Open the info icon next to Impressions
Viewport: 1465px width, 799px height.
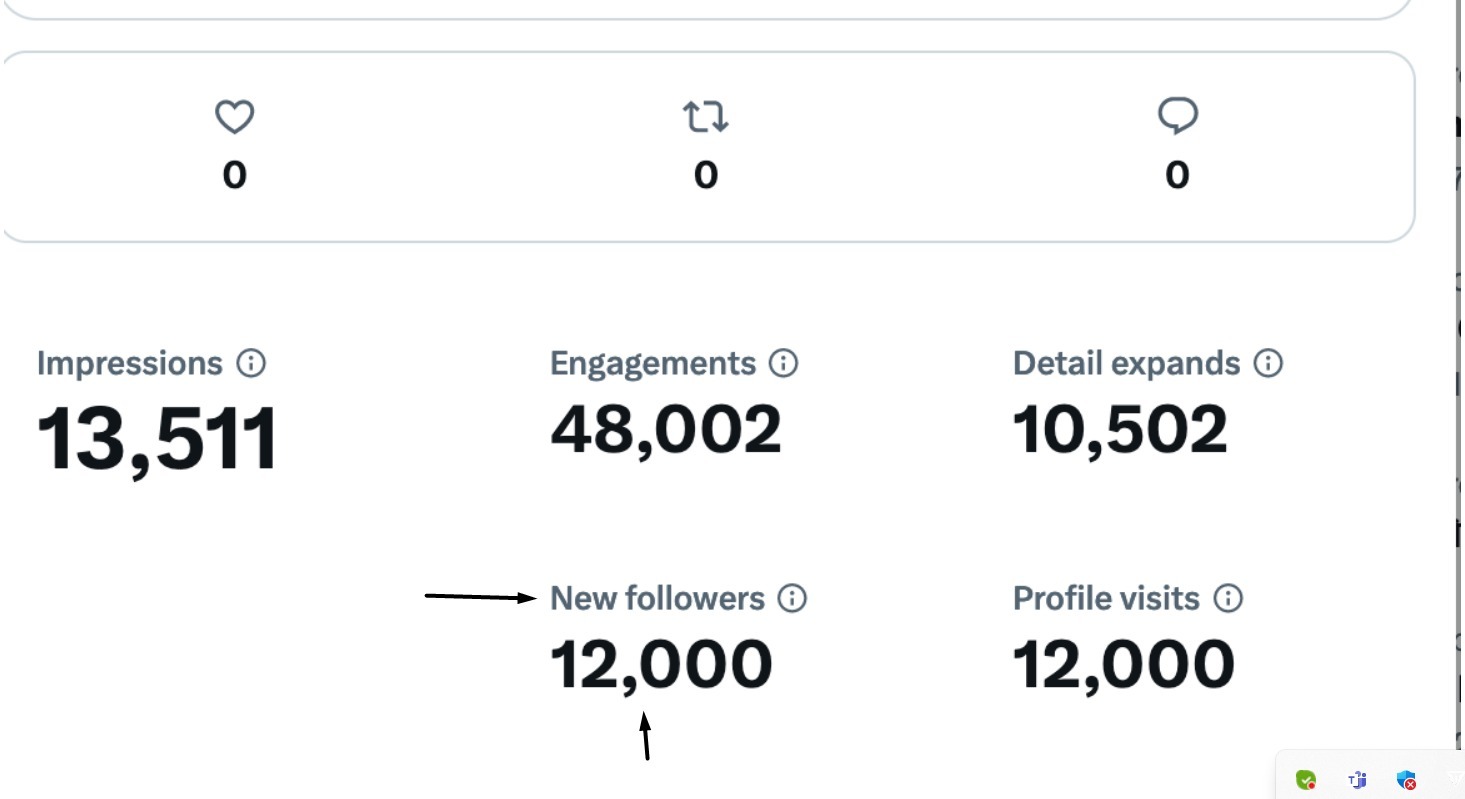coord(251,363)
